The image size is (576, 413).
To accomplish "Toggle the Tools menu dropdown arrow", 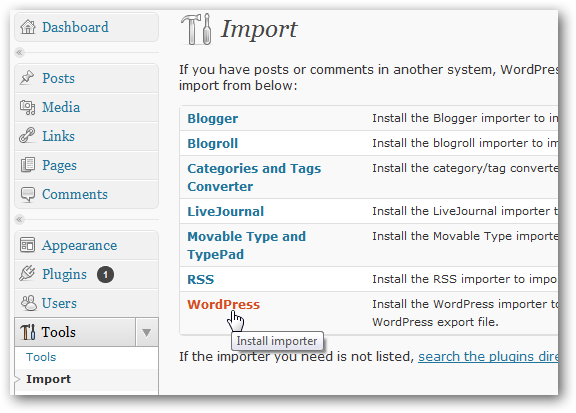I will pyautogui.click(x=147, y=333).
